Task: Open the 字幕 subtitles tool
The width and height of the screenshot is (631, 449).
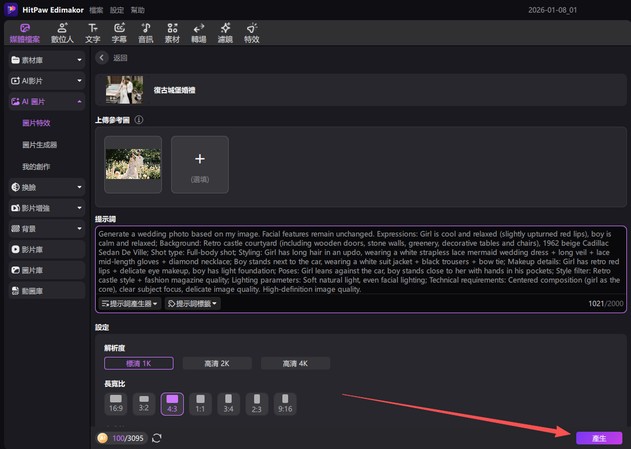Action: 119,32
